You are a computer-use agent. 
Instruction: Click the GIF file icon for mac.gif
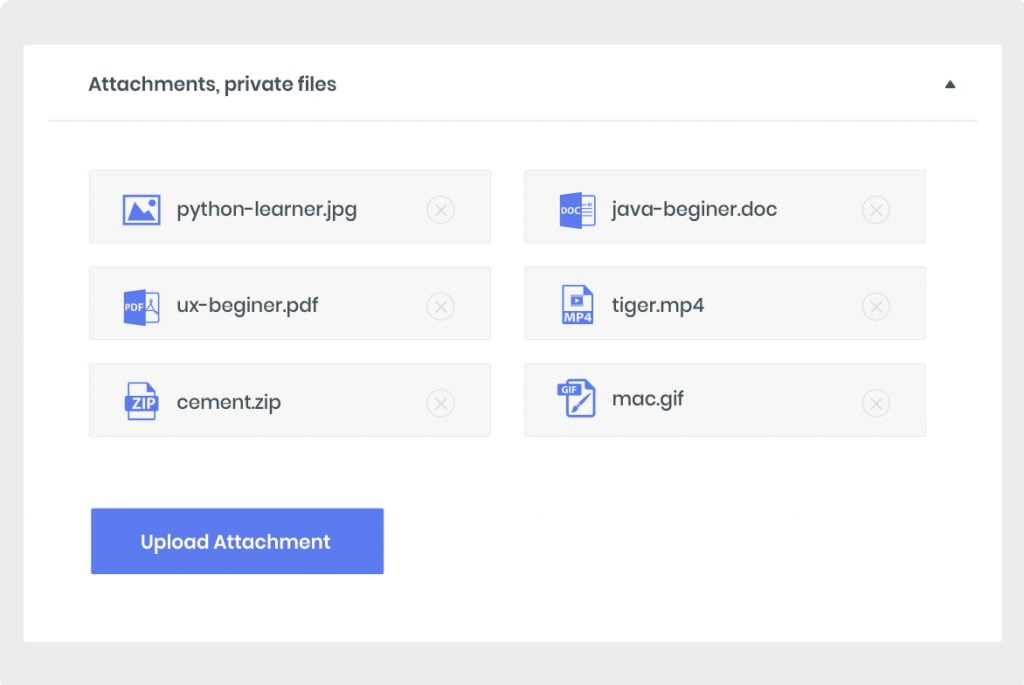(x=576, y=399)
